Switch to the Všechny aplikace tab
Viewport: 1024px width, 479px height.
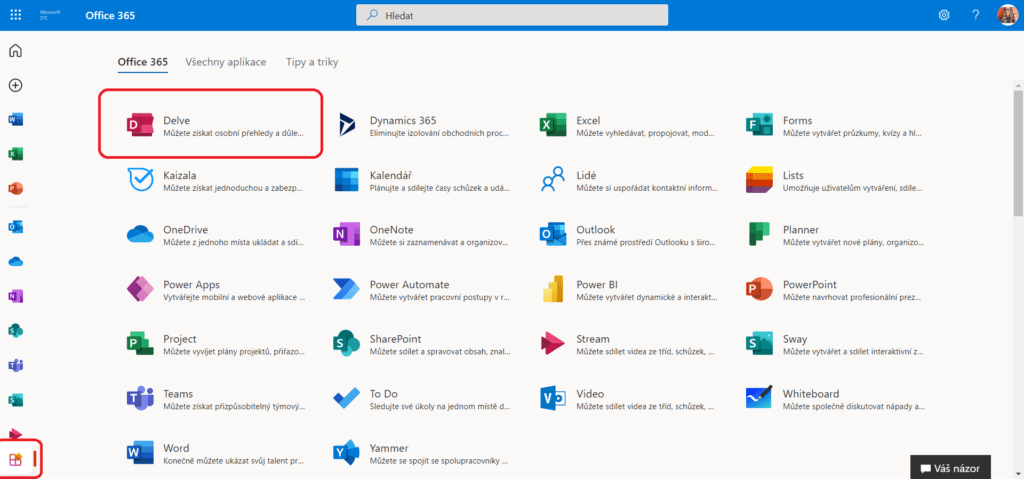point(225,62)
